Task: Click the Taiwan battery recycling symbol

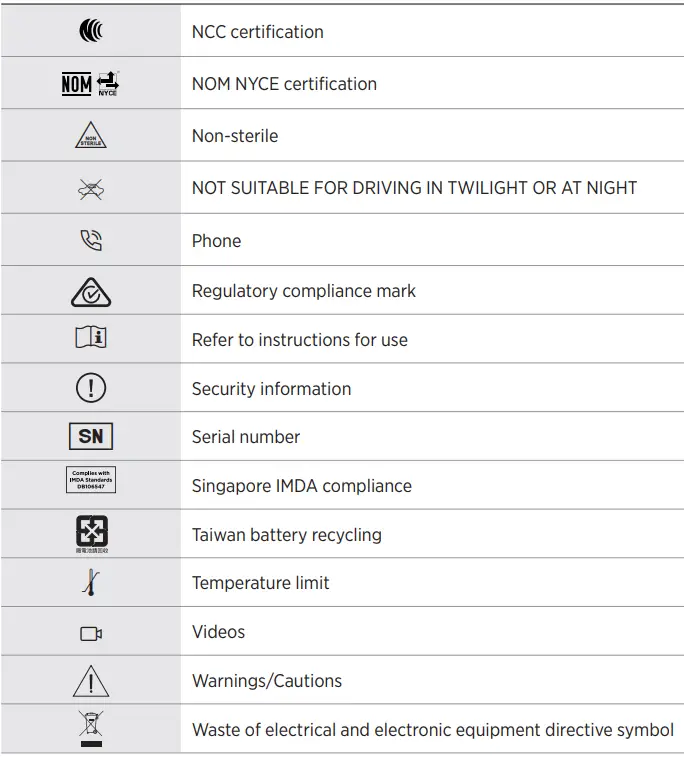Action: 91,533
